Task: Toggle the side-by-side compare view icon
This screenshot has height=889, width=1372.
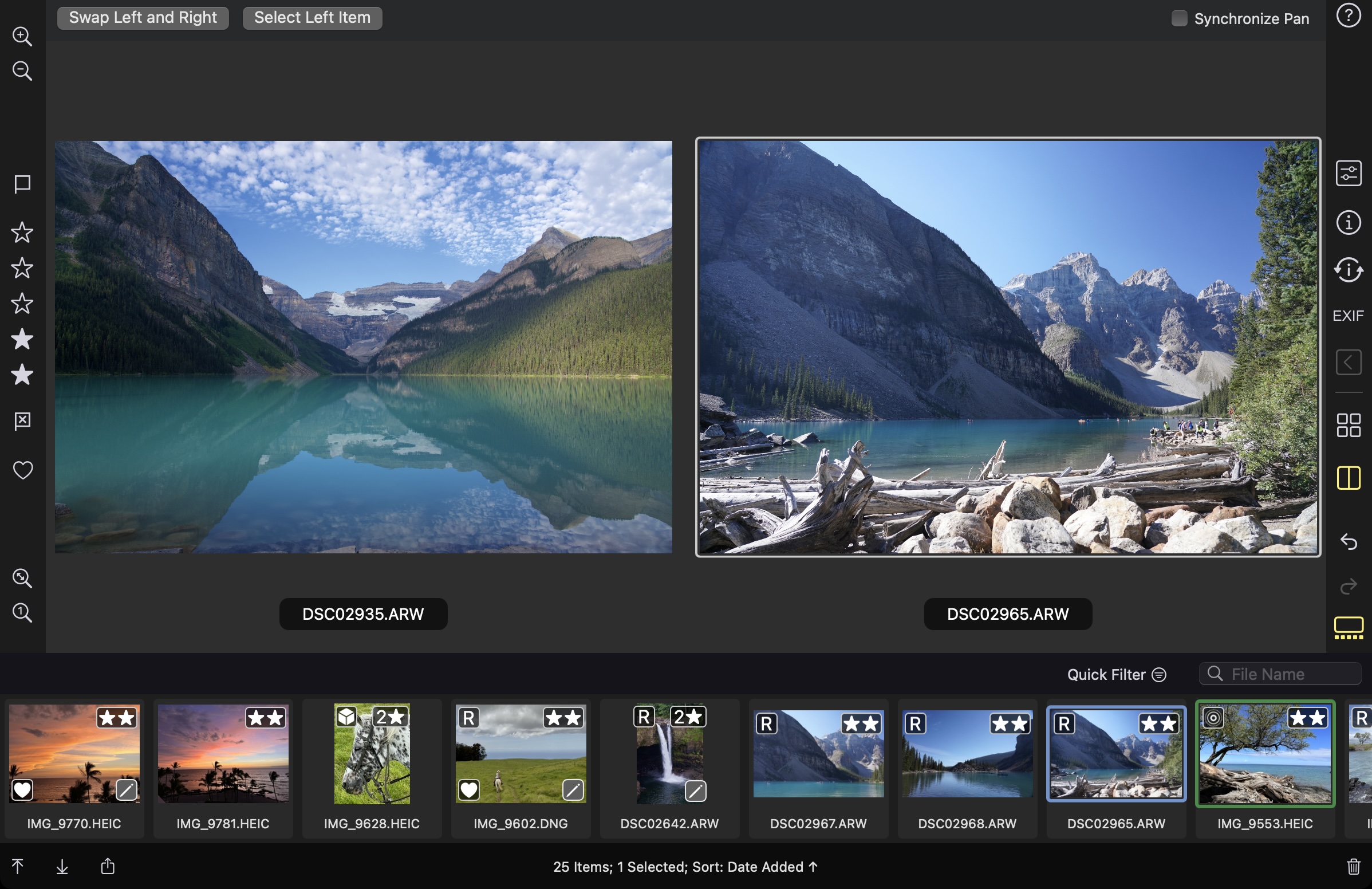Action: point(1348,478)
